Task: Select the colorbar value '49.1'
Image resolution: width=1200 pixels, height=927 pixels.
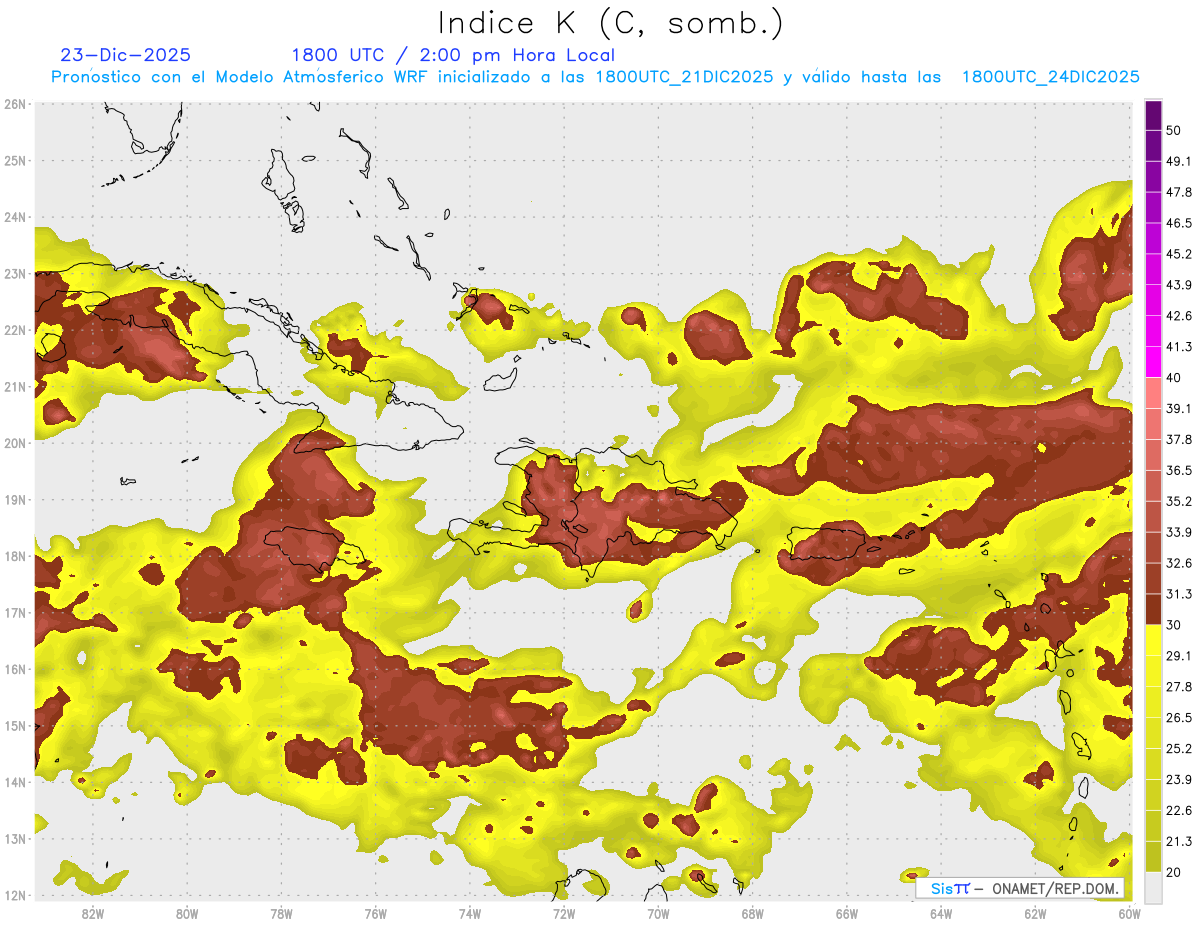Action: 1179,161
